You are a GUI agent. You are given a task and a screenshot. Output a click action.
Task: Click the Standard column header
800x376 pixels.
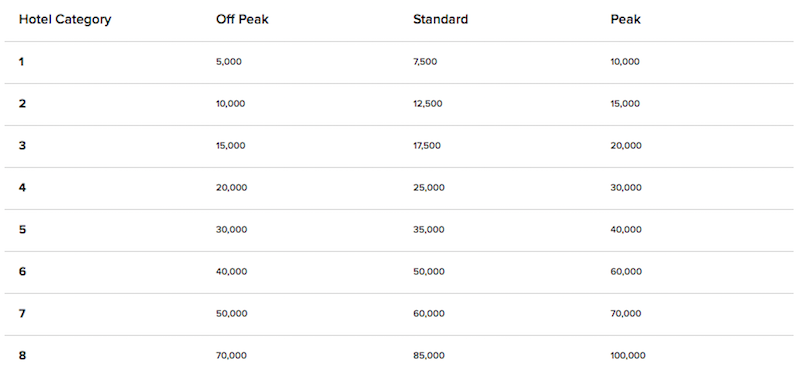coord(440,19)
